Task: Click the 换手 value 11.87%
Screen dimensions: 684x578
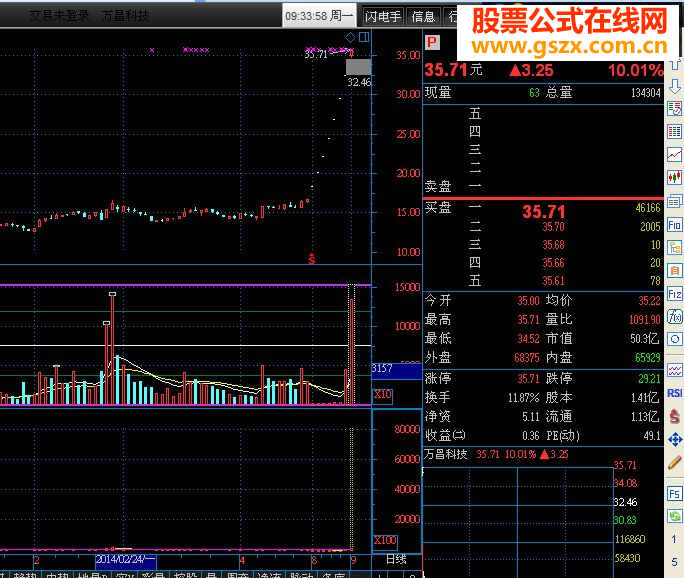Action: click(523, 398)
